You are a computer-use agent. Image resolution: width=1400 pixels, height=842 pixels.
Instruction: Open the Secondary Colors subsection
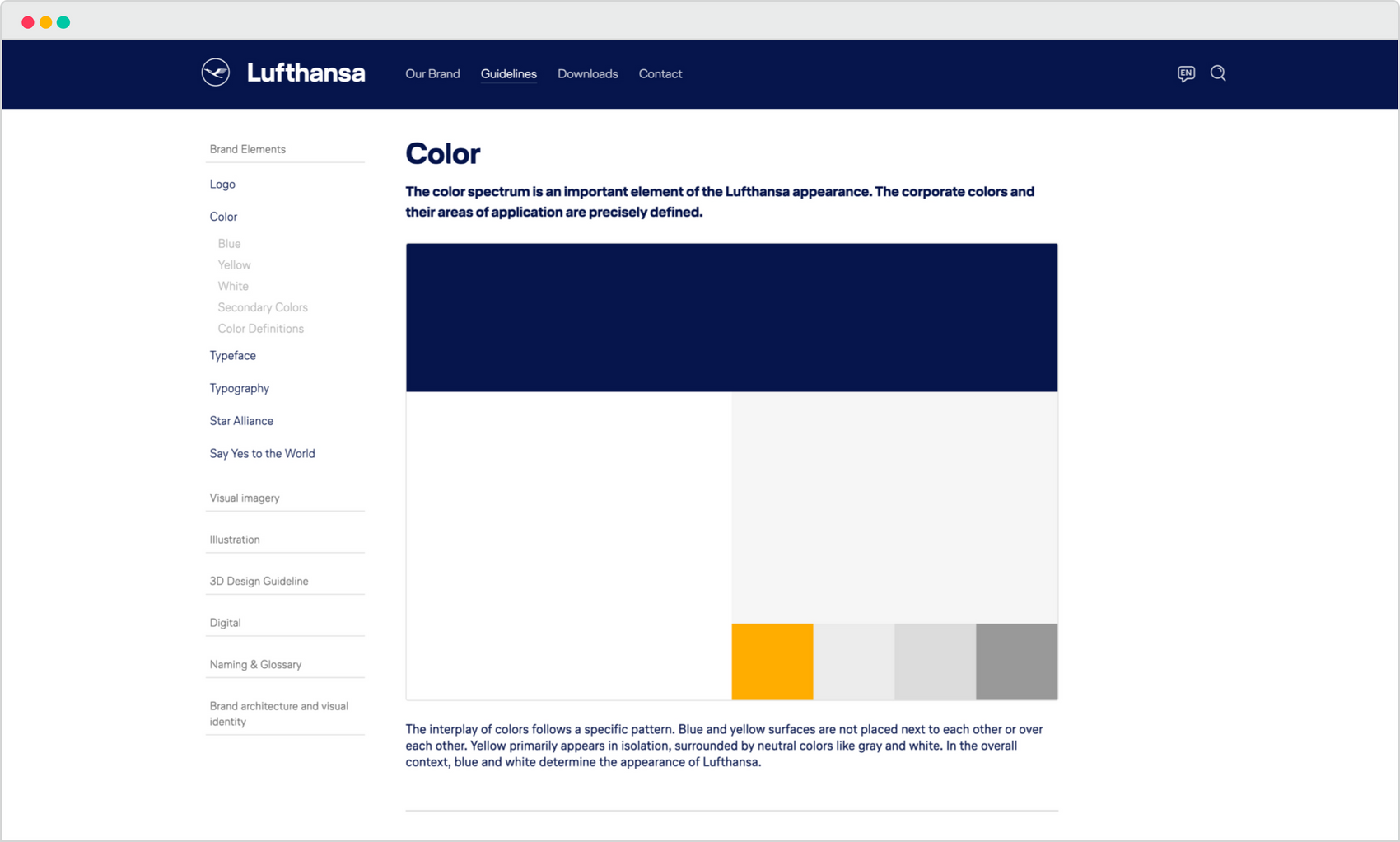[x=263, y=307]
